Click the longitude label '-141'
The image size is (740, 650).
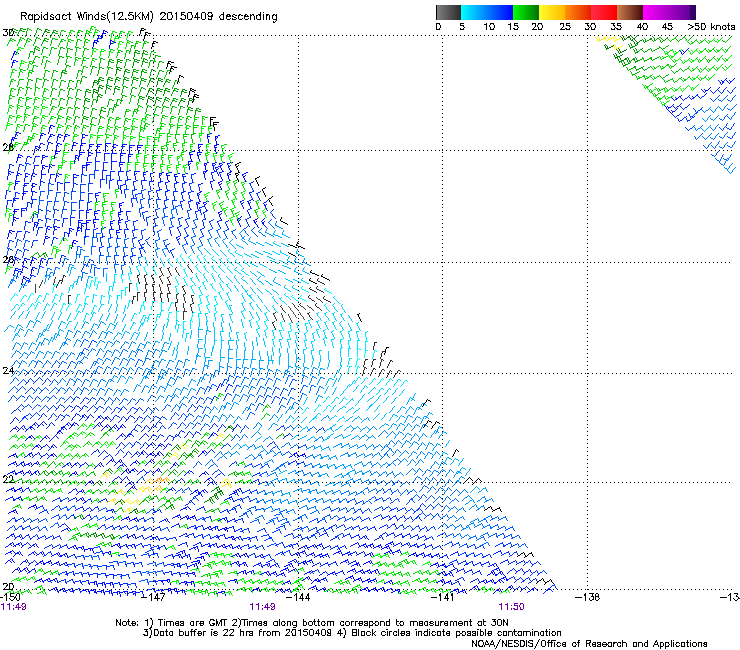pyautogui.click(x=442, y=597)
